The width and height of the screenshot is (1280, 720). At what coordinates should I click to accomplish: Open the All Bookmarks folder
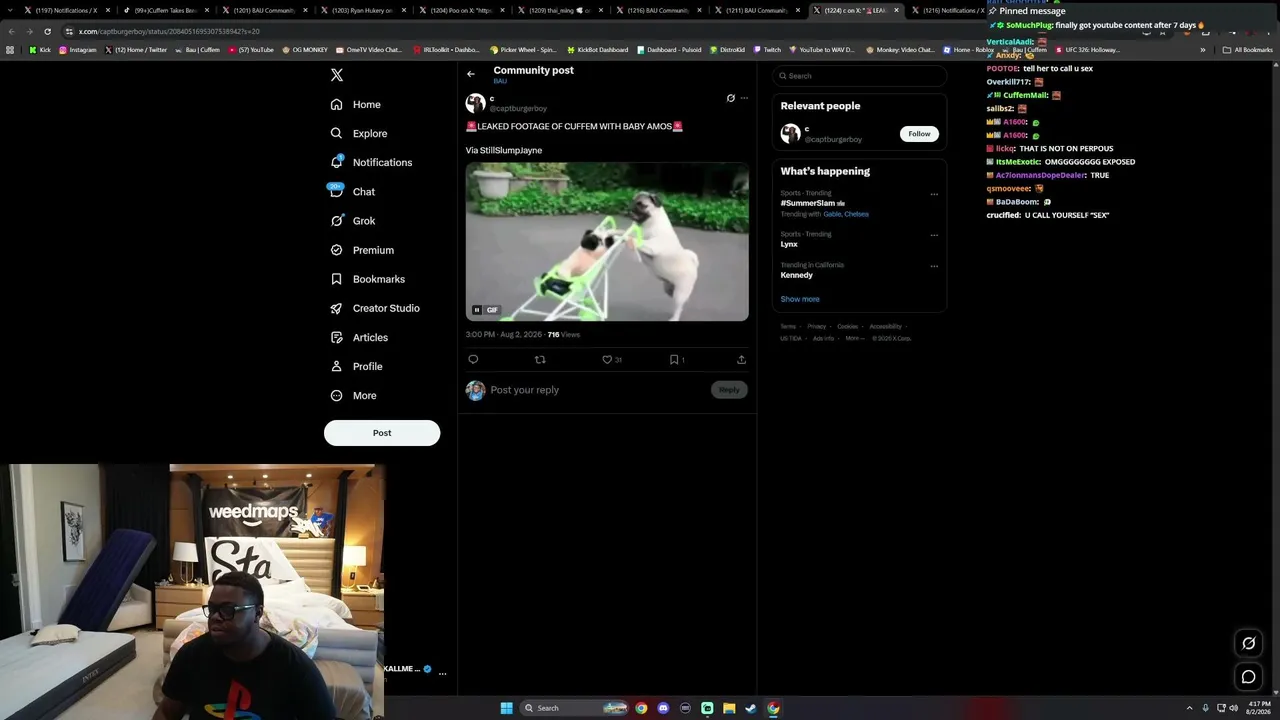click(x=1247, y=49)
